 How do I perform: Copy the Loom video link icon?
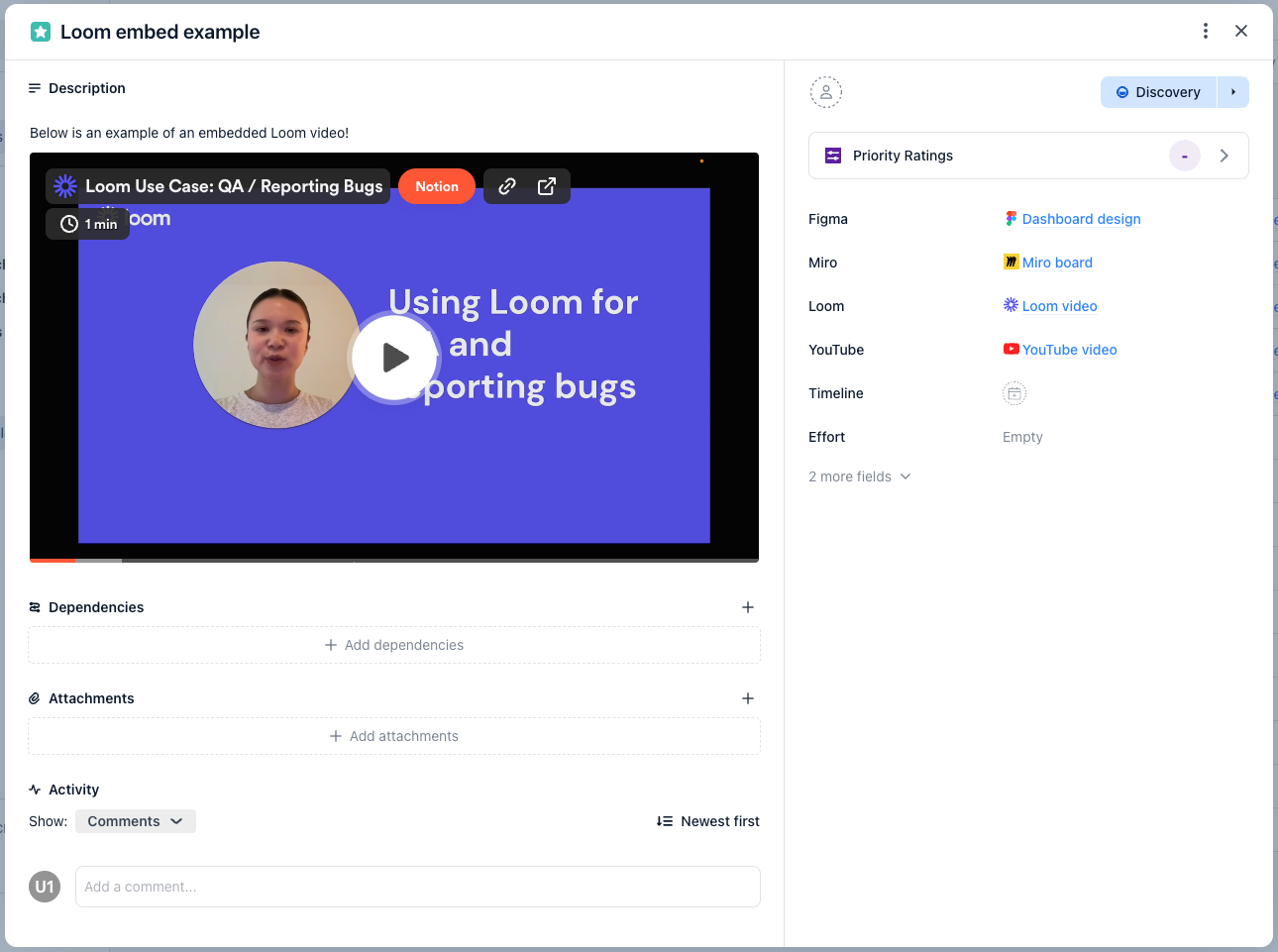pyautogui.click(x=507, y=186)
